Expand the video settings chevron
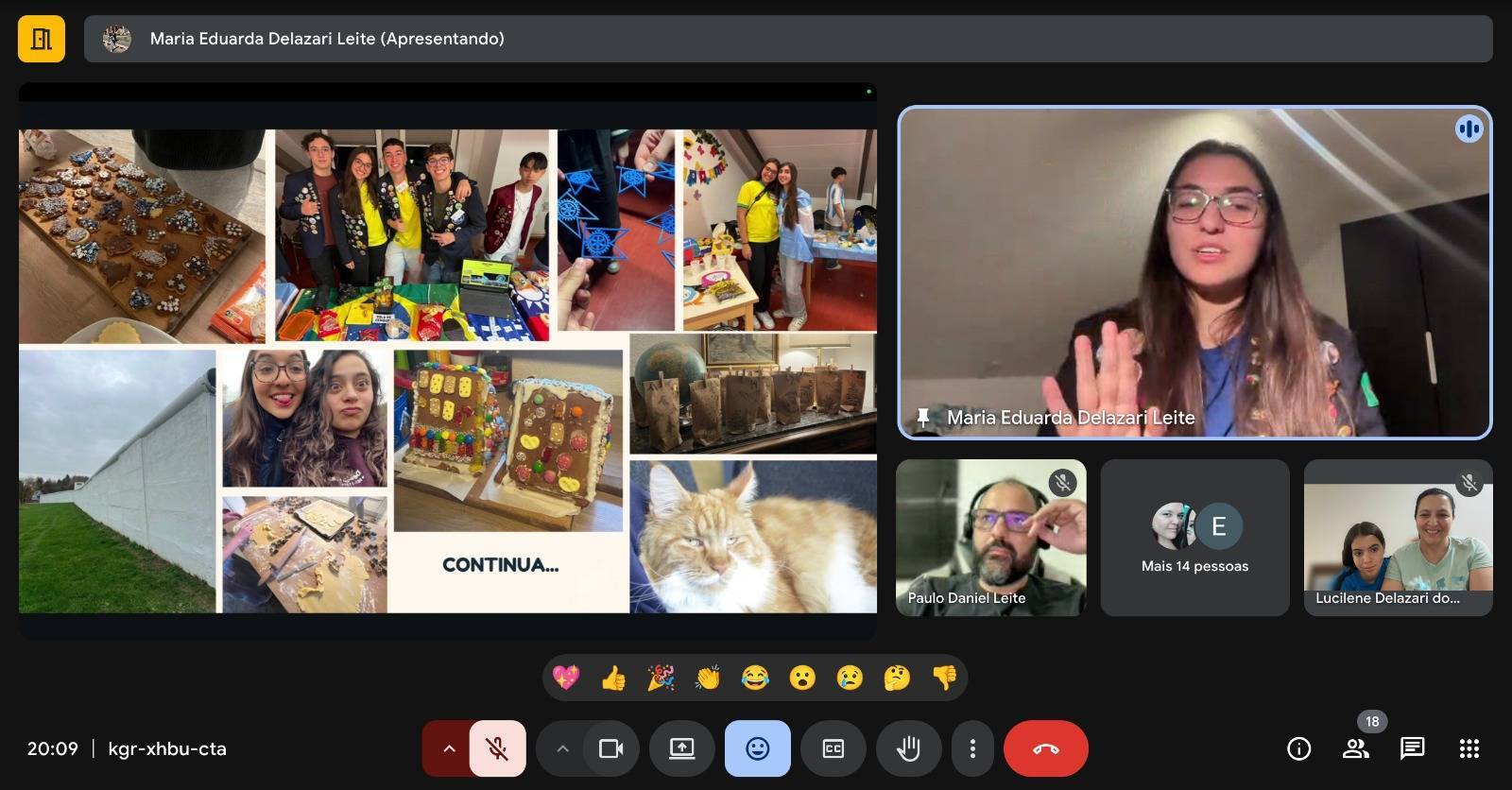The height and width of the screenshot is (790, 1512). pos(562,748)
